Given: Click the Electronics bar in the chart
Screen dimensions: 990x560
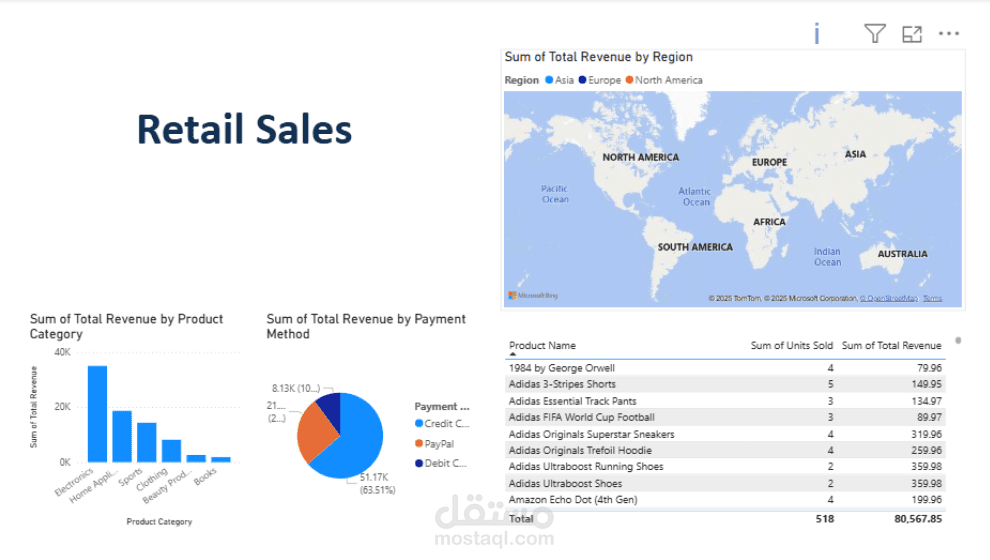Looking at the screenshot, I should pyautogui.click(x=97, y=414).
